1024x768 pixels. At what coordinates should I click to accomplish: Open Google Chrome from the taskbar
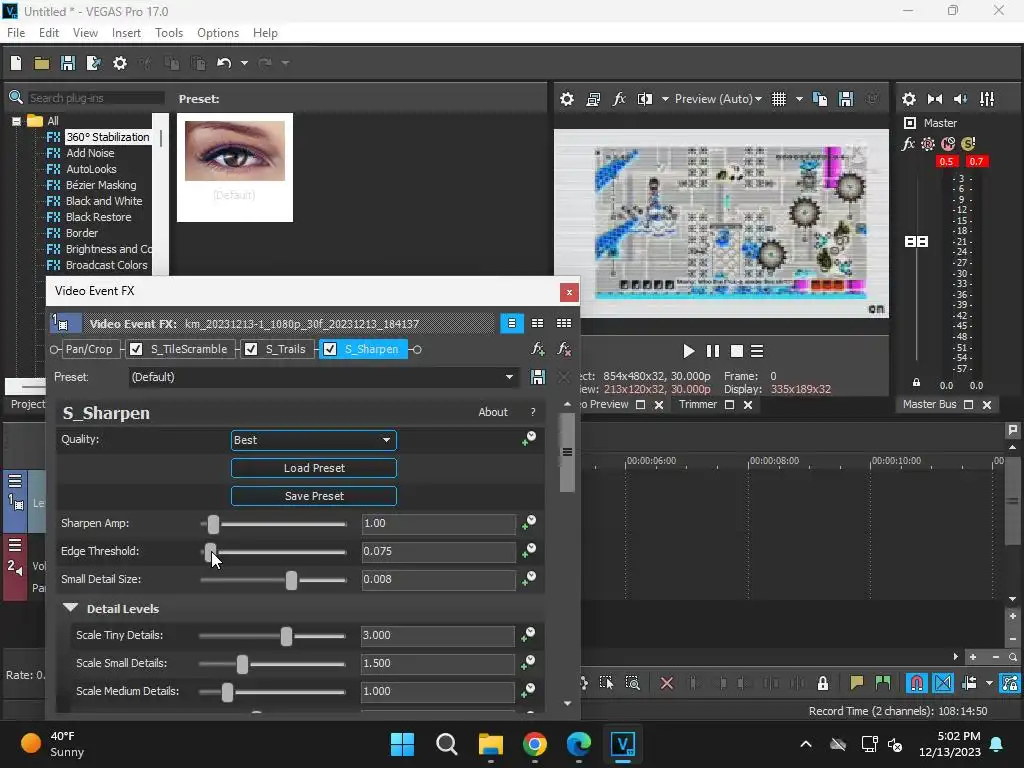[x=535, y=744]
